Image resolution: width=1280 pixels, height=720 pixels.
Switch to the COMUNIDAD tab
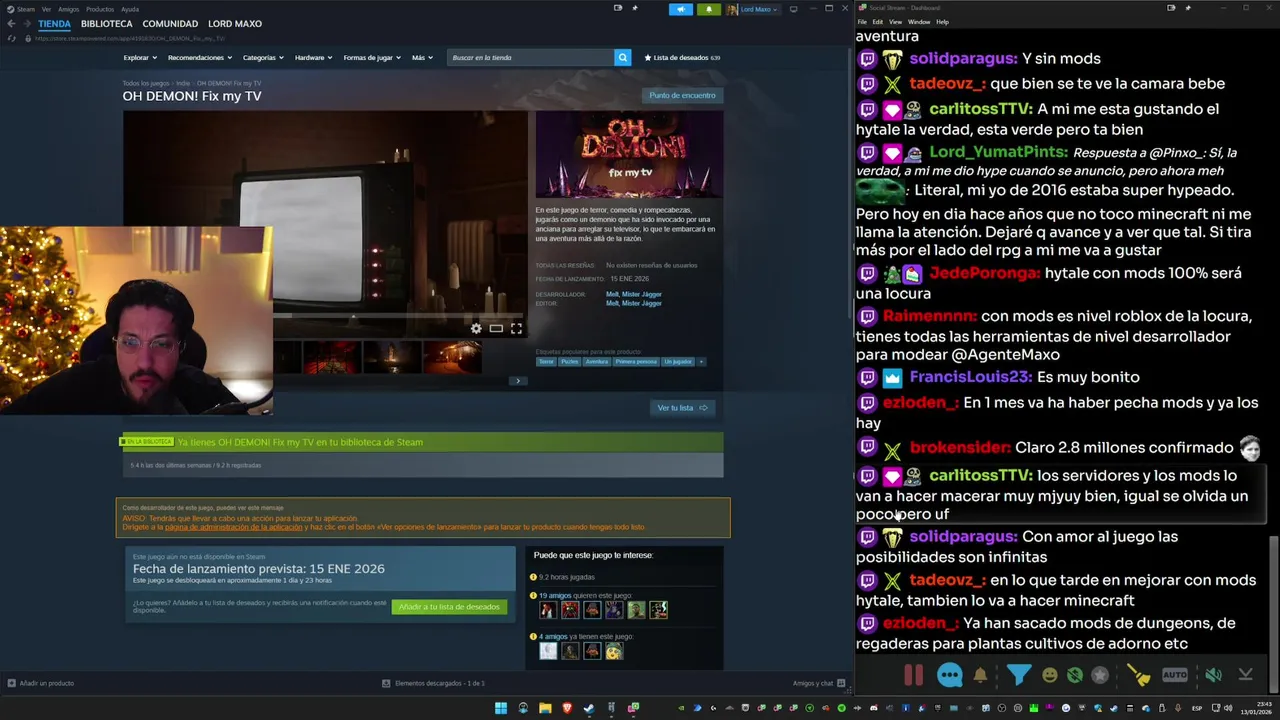click(170, 23)
